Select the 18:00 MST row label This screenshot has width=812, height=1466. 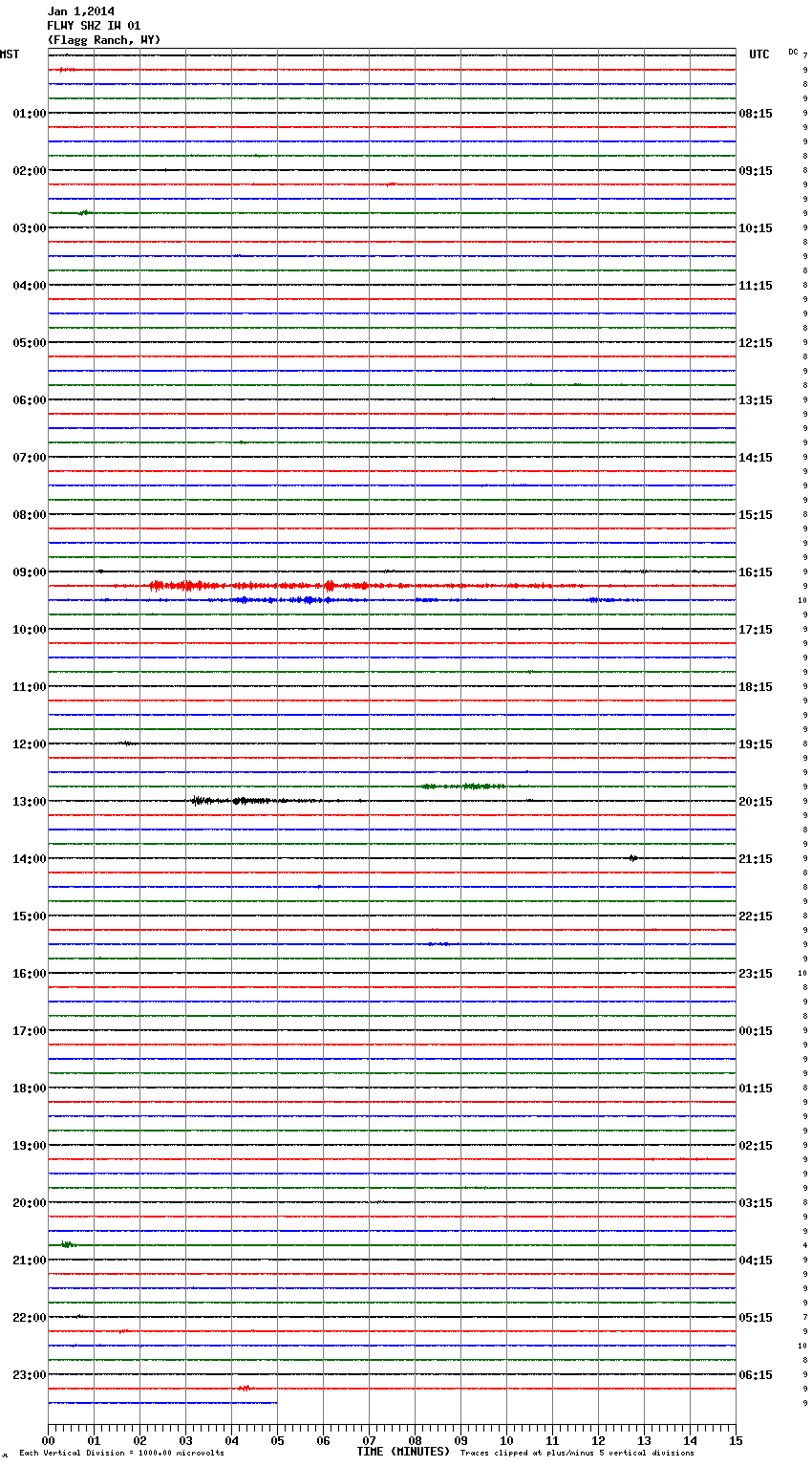click(x=30, y=1089)
